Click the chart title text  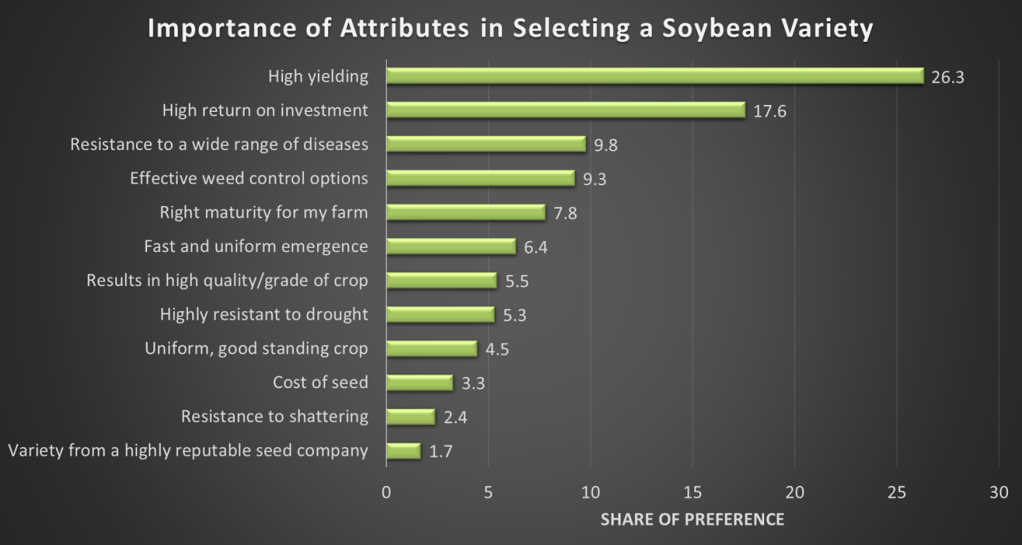click(510, 29)
